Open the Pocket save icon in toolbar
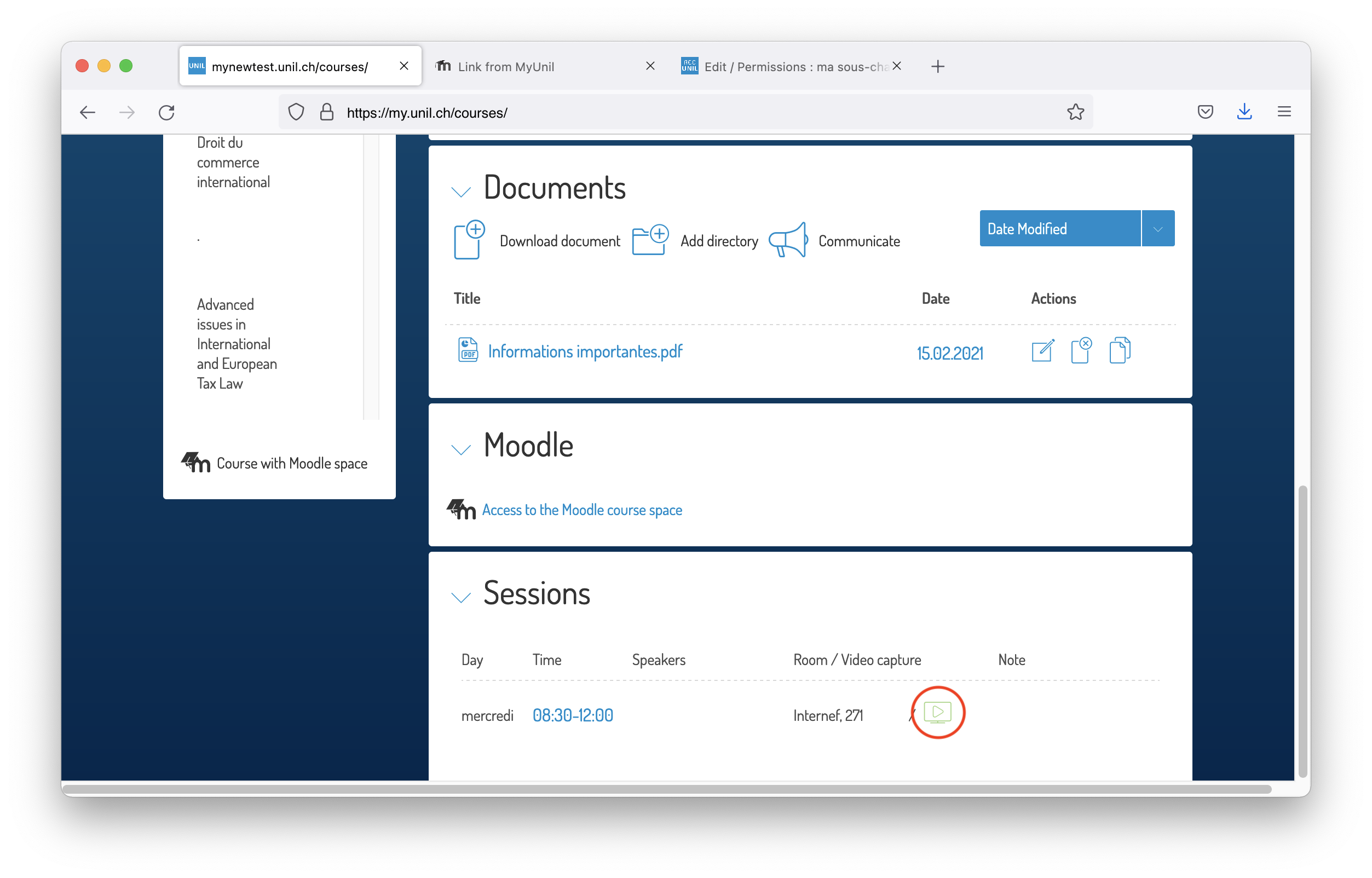 point(1205,112)
